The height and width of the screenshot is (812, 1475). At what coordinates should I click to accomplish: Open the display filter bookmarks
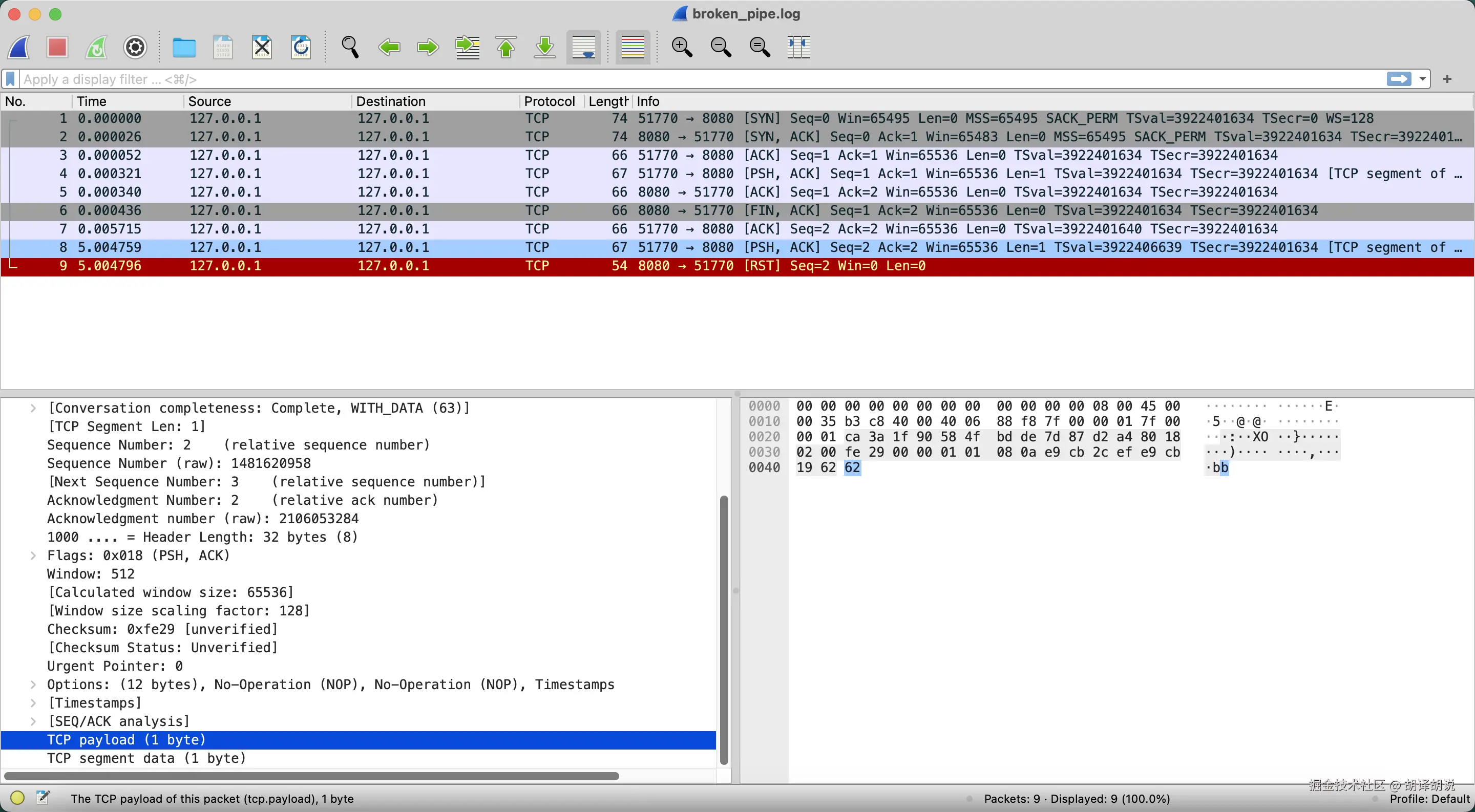tap(10, 79)
